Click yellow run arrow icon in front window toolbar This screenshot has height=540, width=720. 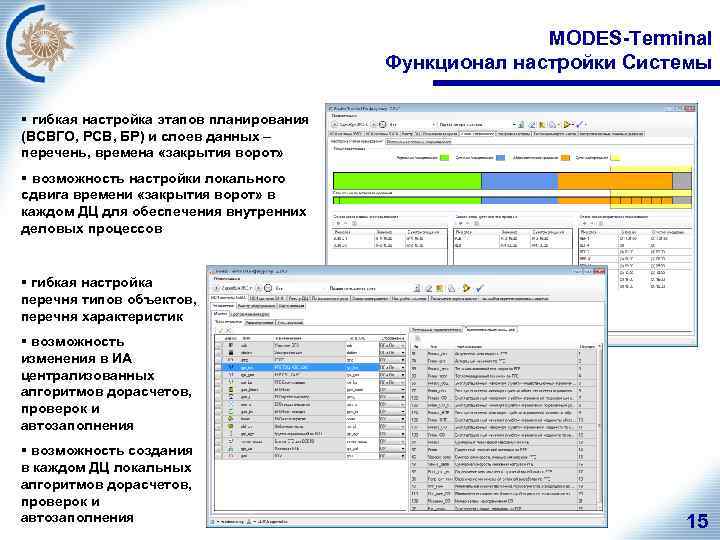[x=467, y=288]
